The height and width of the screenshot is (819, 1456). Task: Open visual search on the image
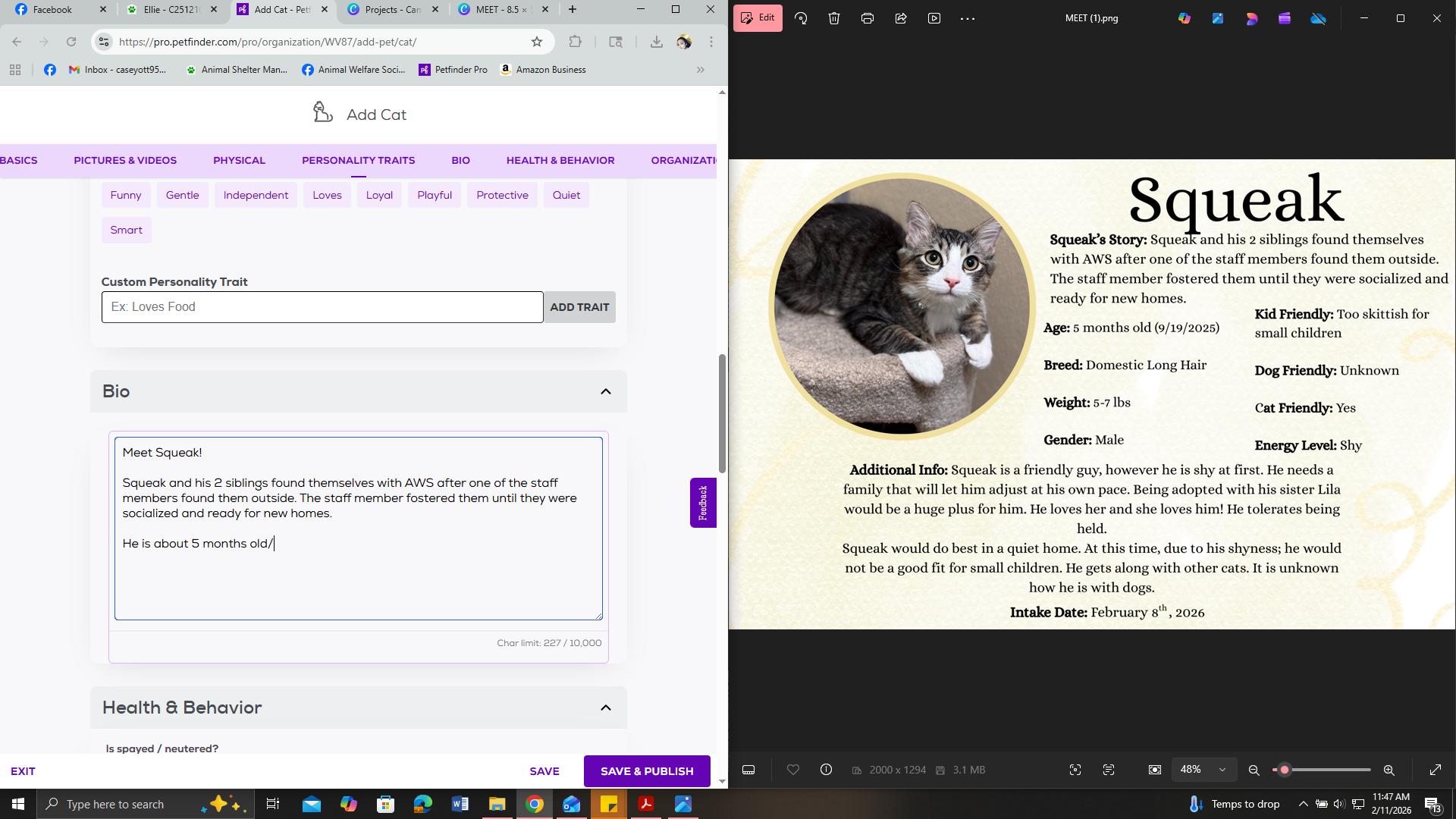pos(1075,770)
